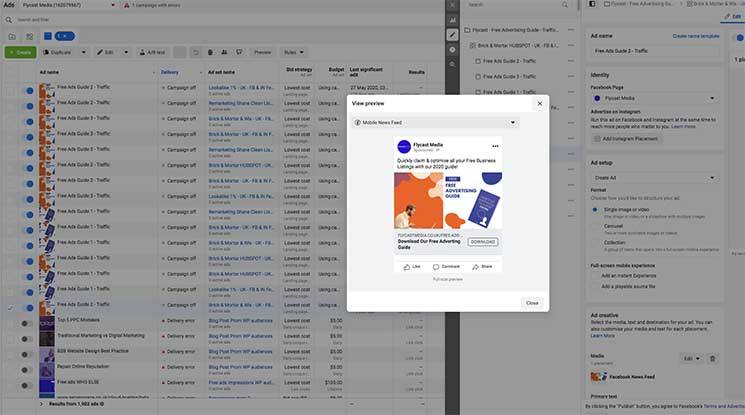Click the search magnifier icon in tree panel
The height and width of the screenshot is (415, 745).
click(565, 5)
